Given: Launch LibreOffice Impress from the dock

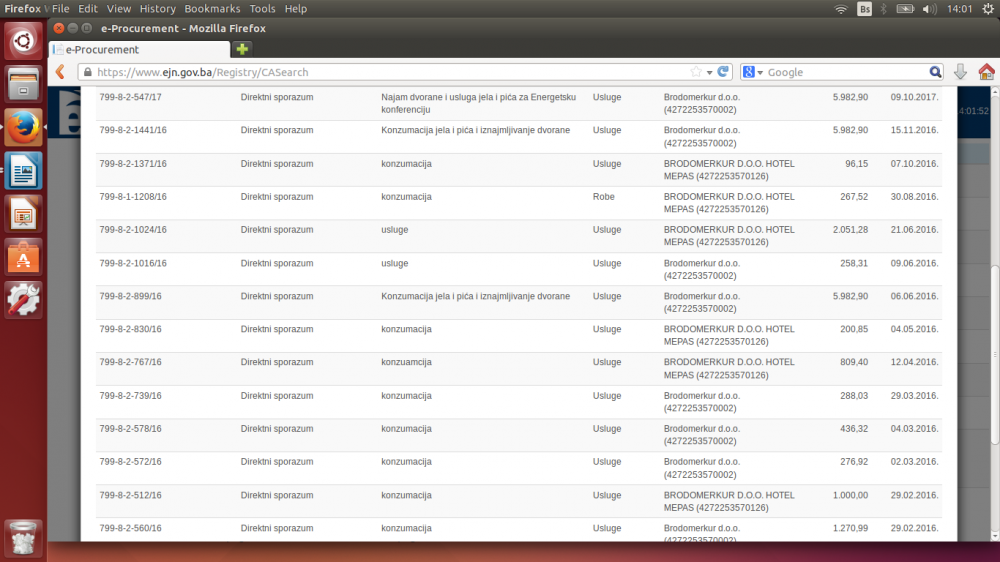Looking at the screenshot, I should (23, 214).
